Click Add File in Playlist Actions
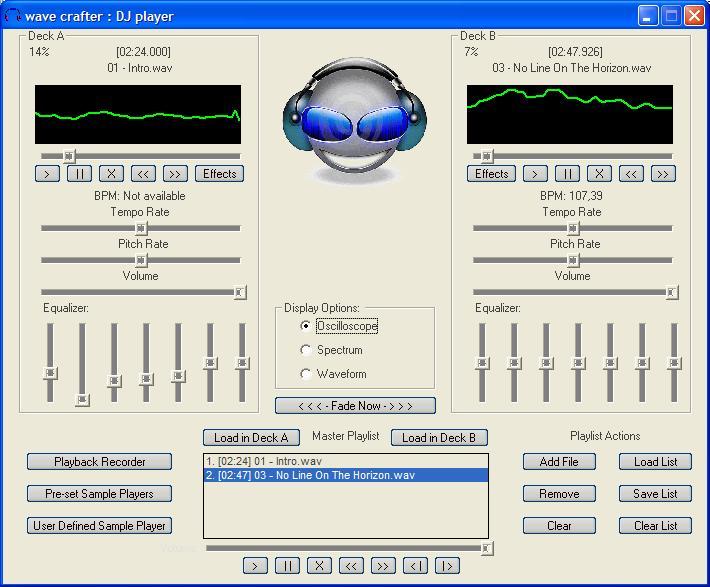Image resolution: width=710 pixels, height=587 pixels. (x=559, y=462)
